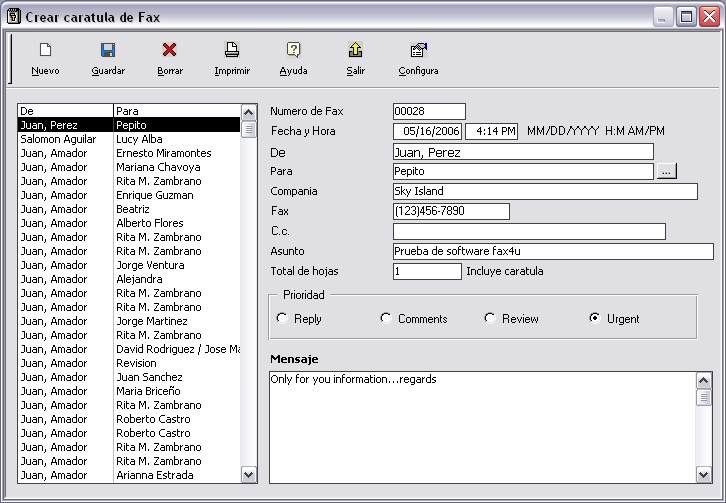
Task: Click the date field showing 05/16/2006
Action: click(x=428, y=131)
